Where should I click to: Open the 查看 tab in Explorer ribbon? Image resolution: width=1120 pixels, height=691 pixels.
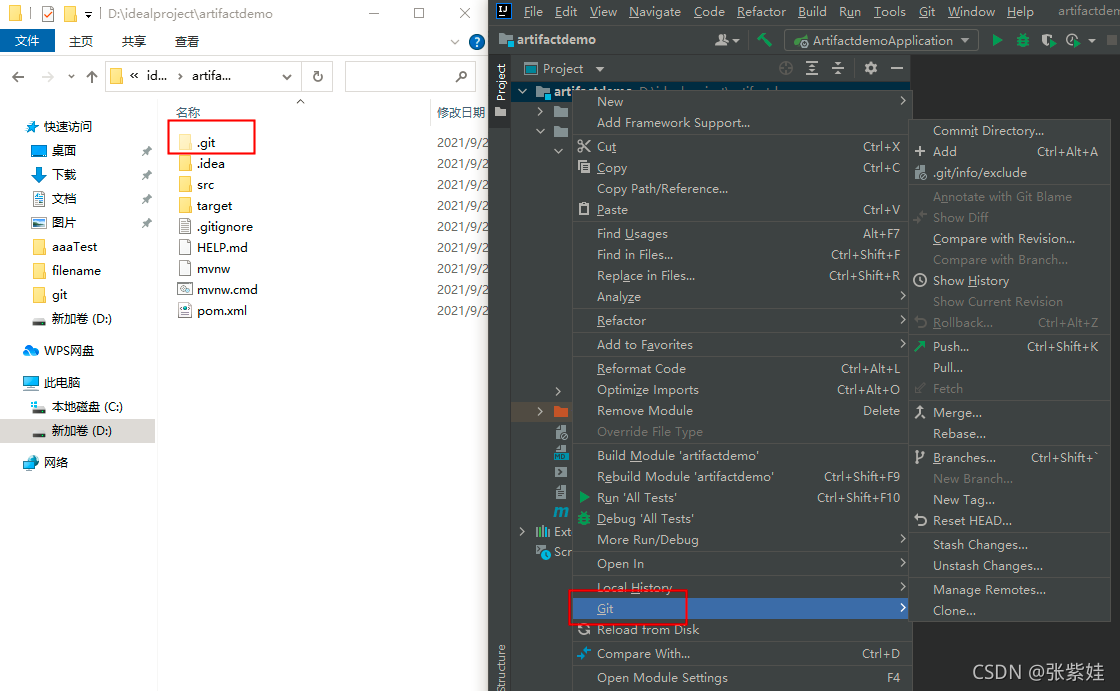(x=186, y=41)
